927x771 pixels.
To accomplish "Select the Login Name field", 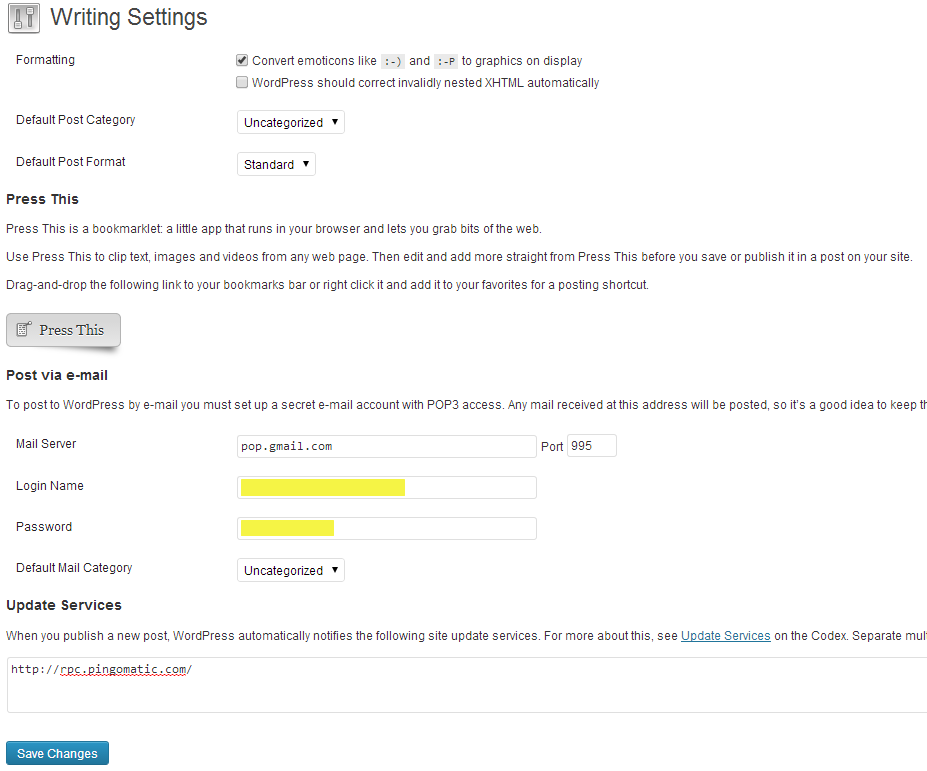I will [387, 488].
